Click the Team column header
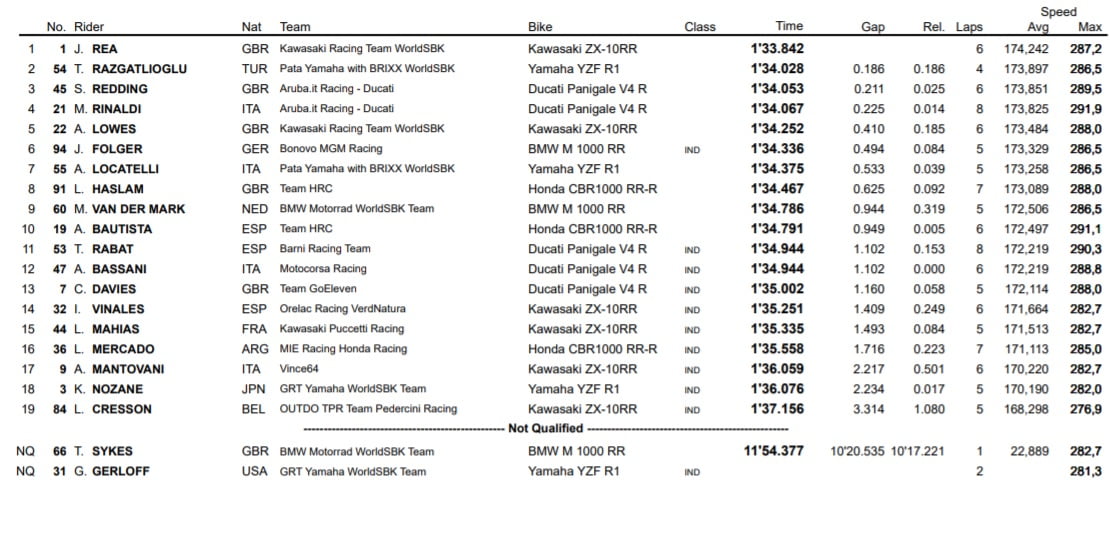This screenshot has width=1110, height=533. click(x=295, y=27)
